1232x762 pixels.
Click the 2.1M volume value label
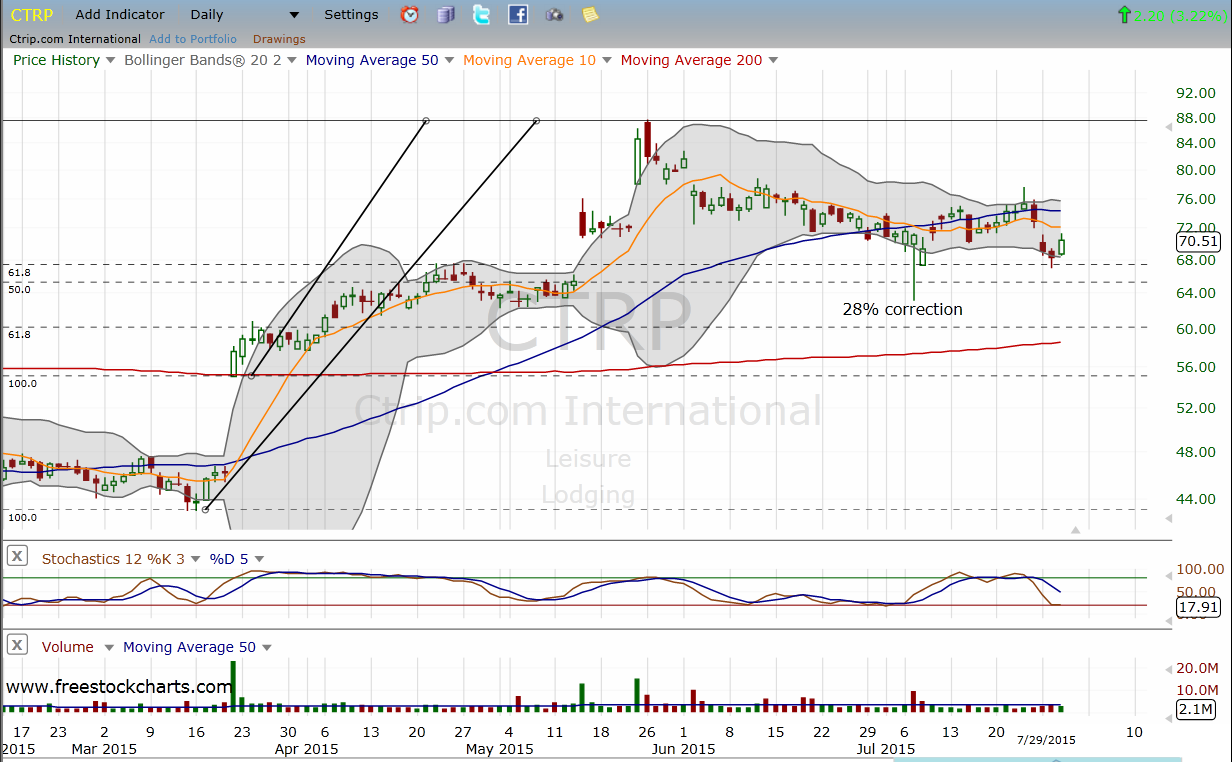(x=1195, y=710)
